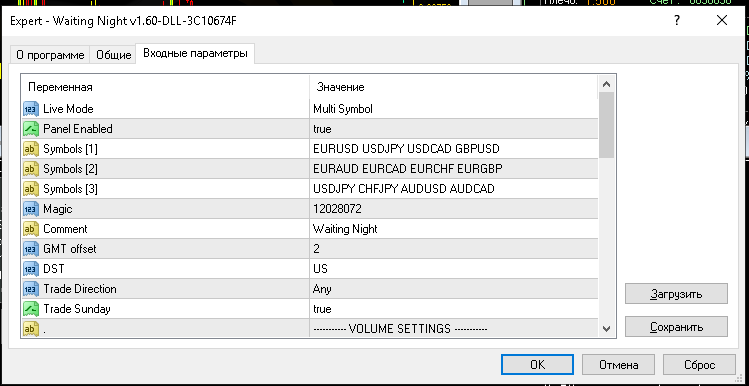Click the string icon beside Symbols [1]
Viewport: 749px width, 386px height.
coord(31,149)
